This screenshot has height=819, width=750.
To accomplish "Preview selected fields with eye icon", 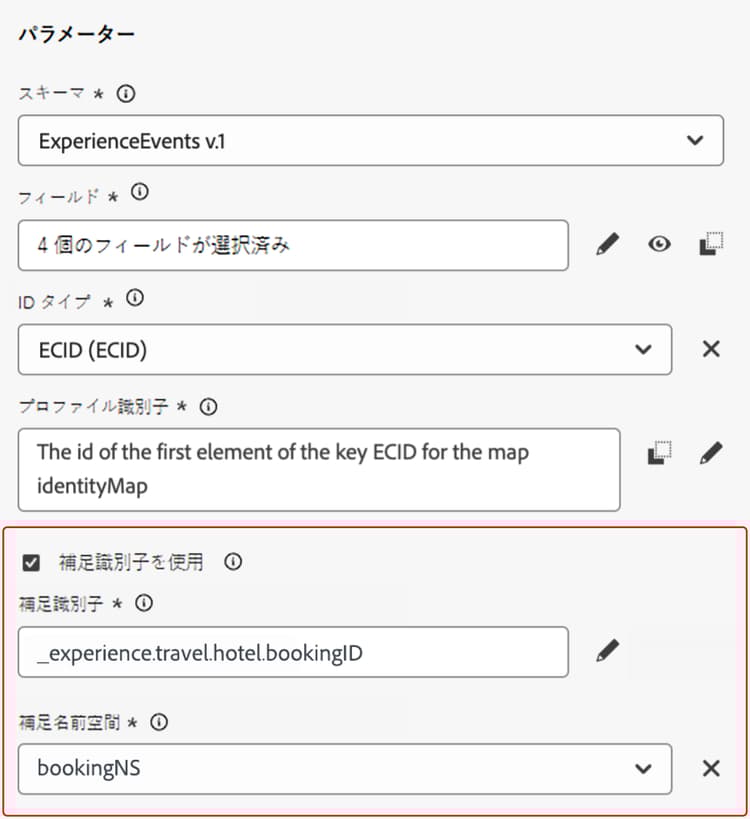I will (659, 244).
